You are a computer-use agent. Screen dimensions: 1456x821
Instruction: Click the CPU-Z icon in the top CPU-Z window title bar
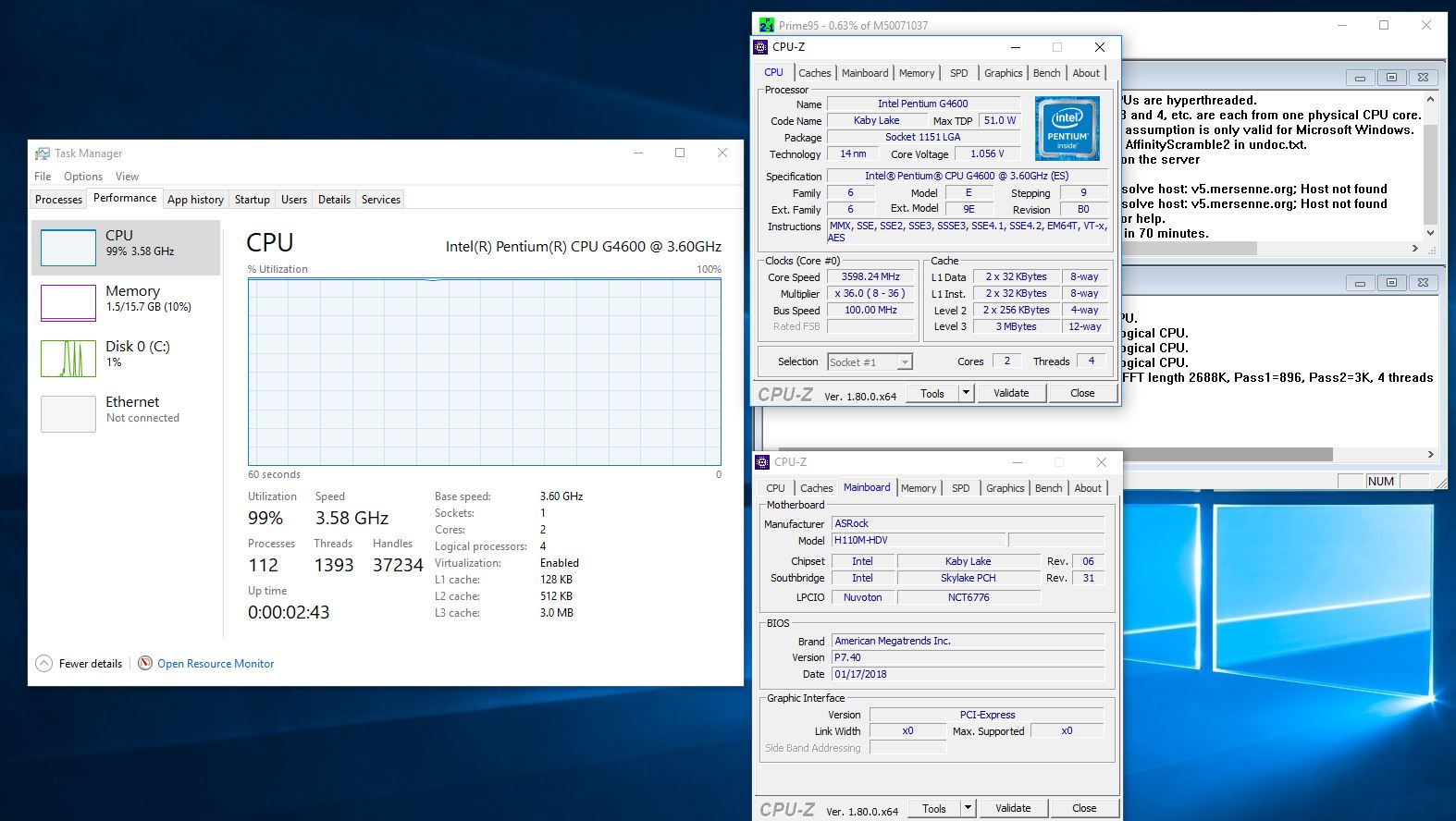click(x=761, y=47)
